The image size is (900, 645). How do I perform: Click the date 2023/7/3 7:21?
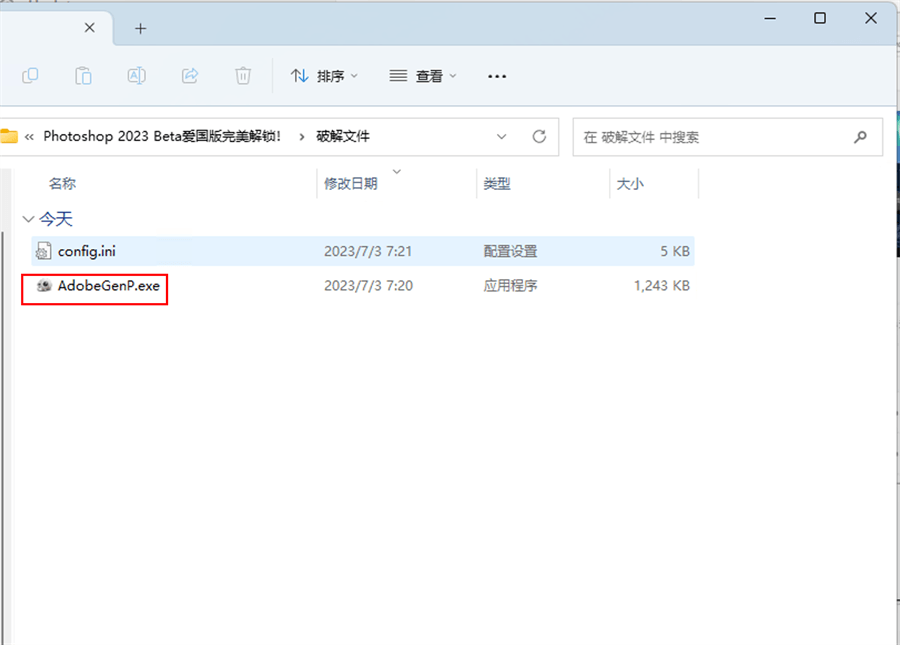click(368, 251)
